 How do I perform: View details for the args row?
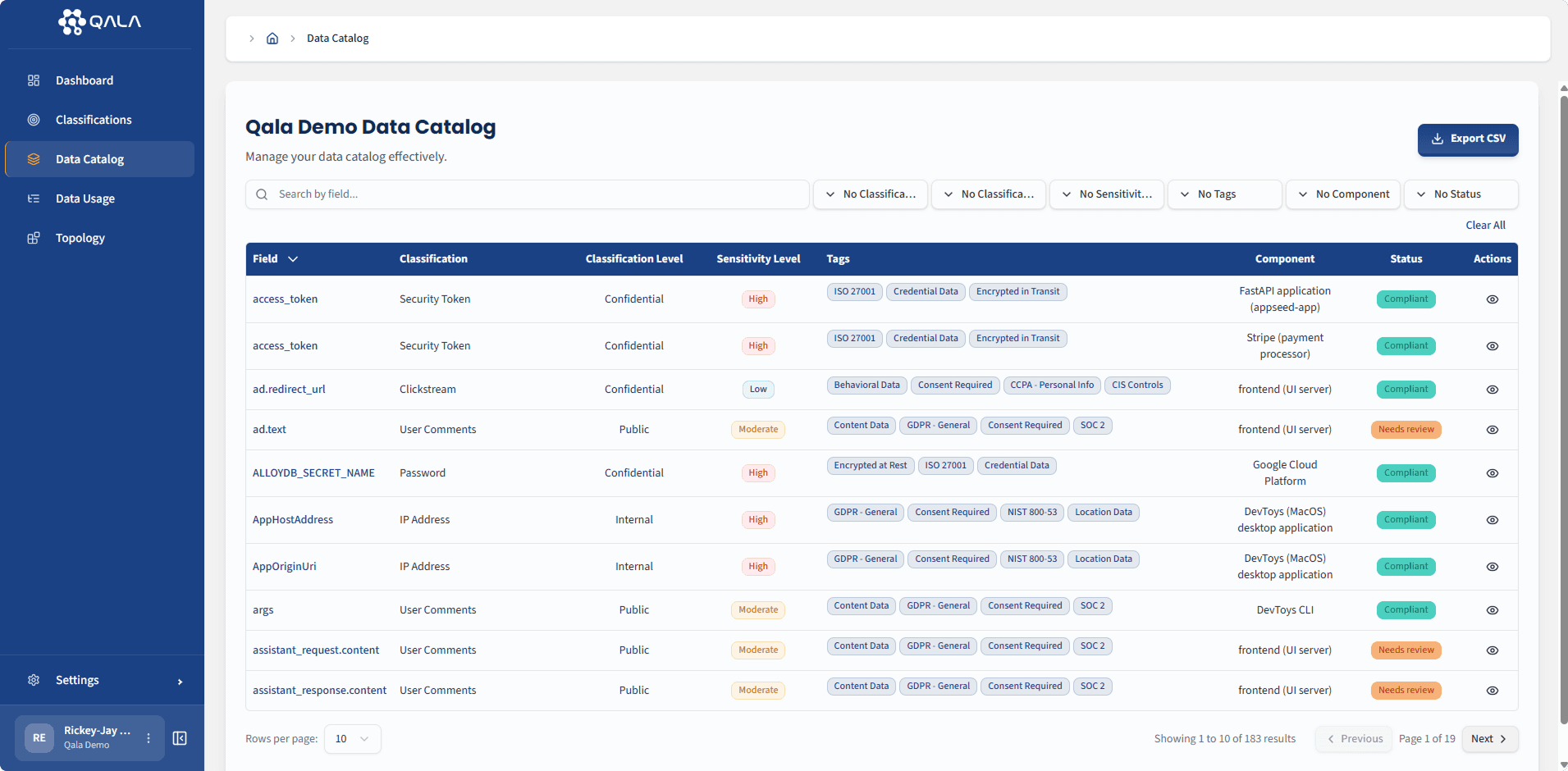click(x=1492, y=609)
